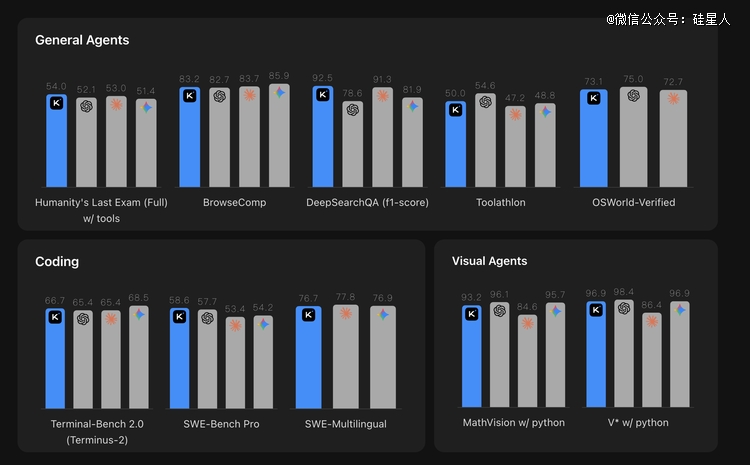Click the MathVision w/ python label

coord(513,423)
